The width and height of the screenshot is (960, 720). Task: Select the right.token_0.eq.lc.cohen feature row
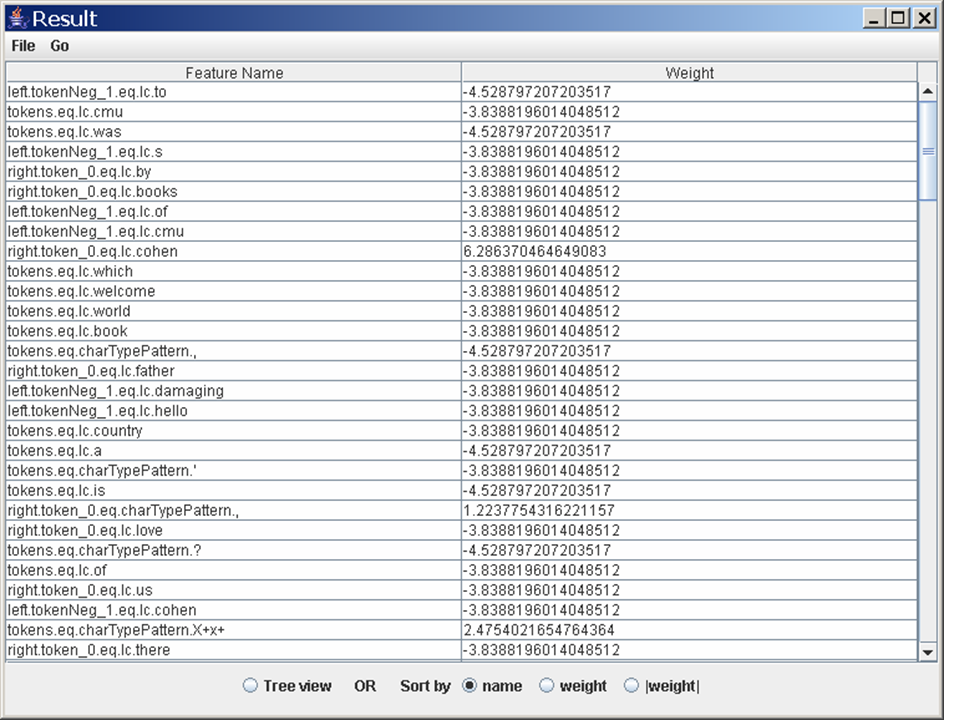click(x=93, y=251)
